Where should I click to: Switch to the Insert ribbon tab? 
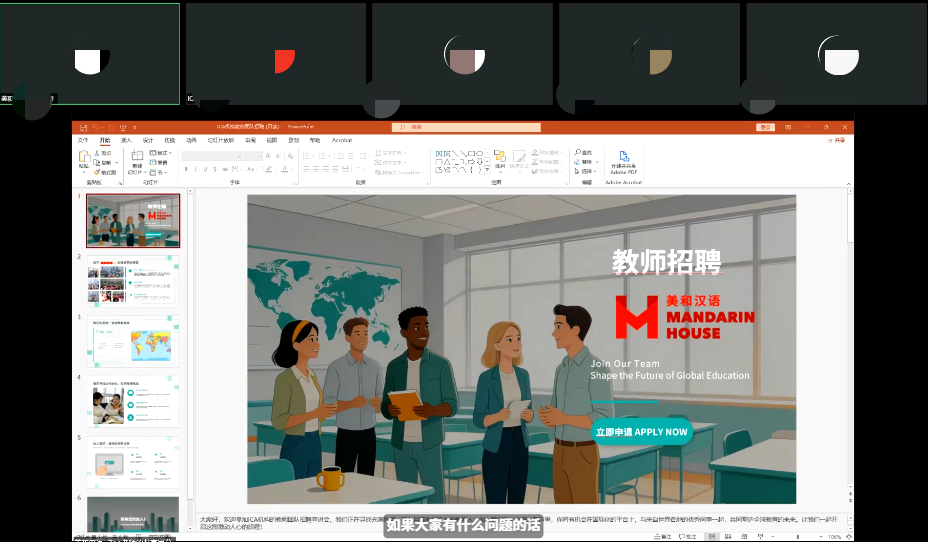pyautogui.click(x=126, y=140)
